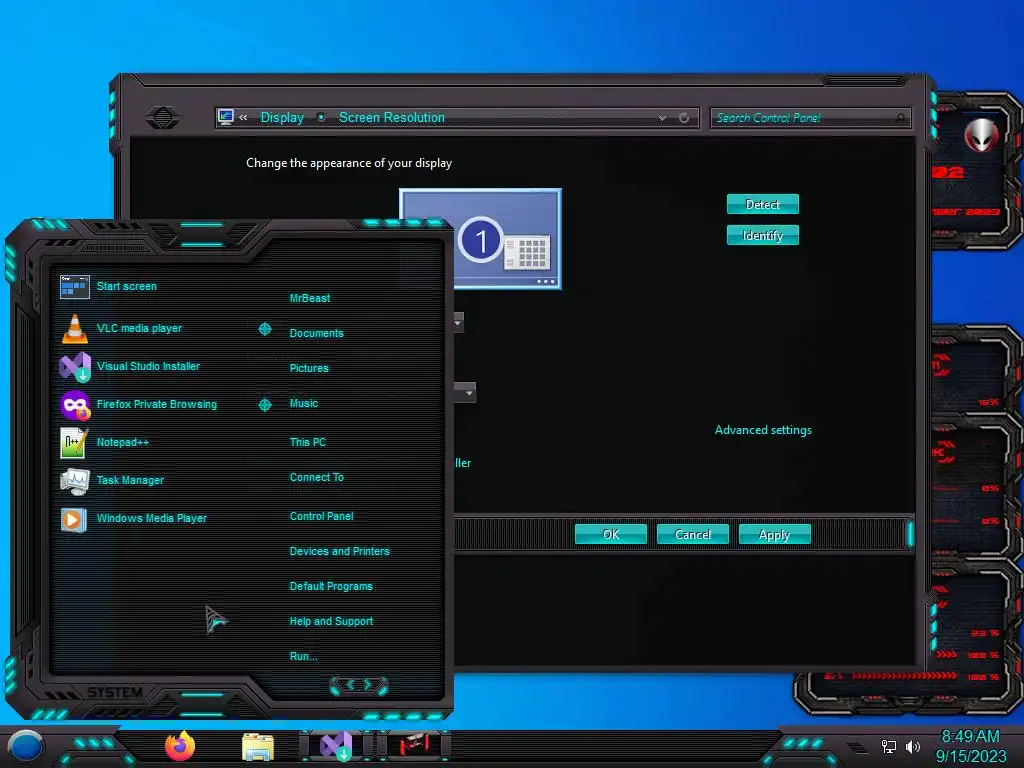The width and height of the screenshot is (1024, 768).
Task: Open Task Manager monitor icon
Action: pyautogui.click(x=74, y=481)
